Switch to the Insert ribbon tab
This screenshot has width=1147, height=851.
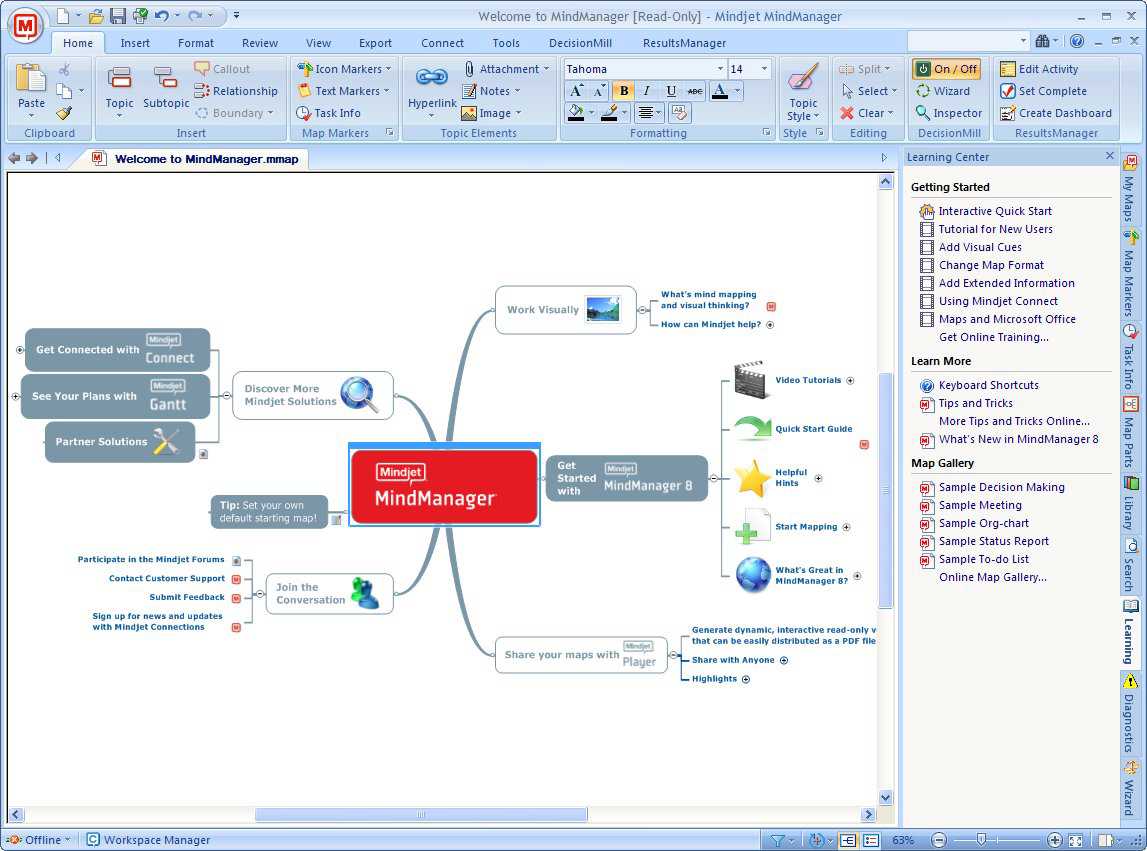(x=135, y=43)
